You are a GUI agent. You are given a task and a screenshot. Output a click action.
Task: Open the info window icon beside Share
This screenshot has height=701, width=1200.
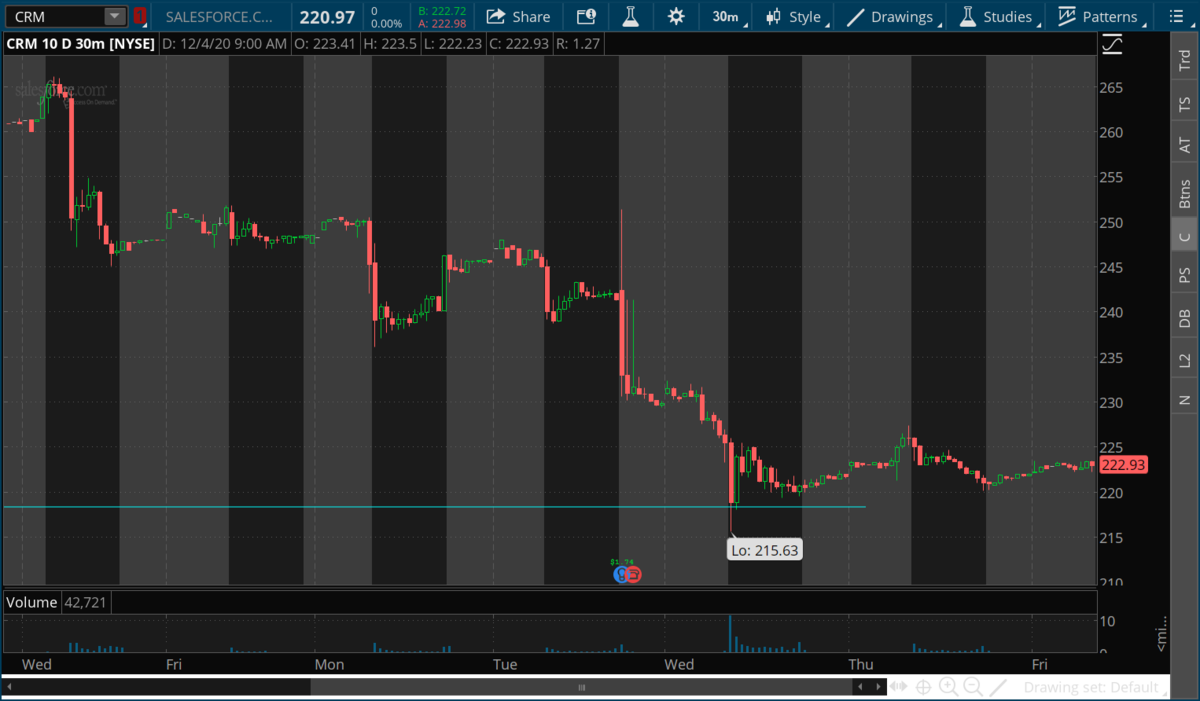click(x=586, y=16)
